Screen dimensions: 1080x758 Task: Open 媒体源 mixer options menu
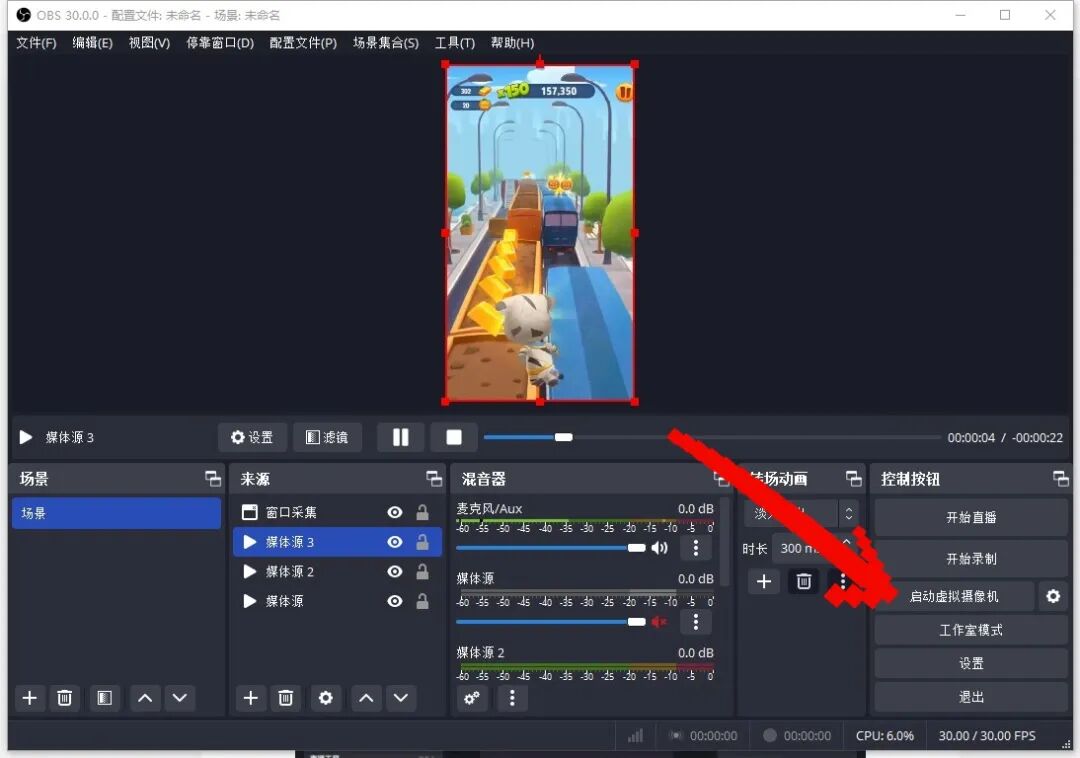696,622
